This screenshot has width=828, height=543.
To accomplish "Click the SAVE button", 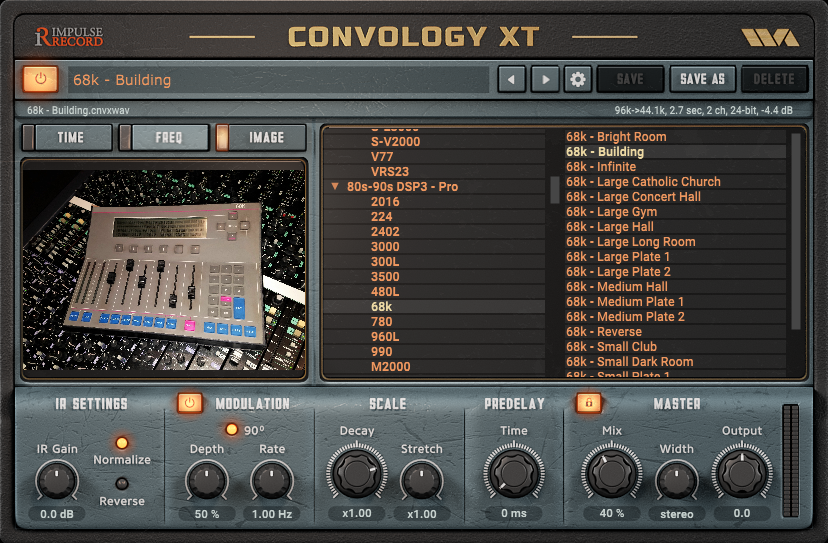I will tap(630, 79).
